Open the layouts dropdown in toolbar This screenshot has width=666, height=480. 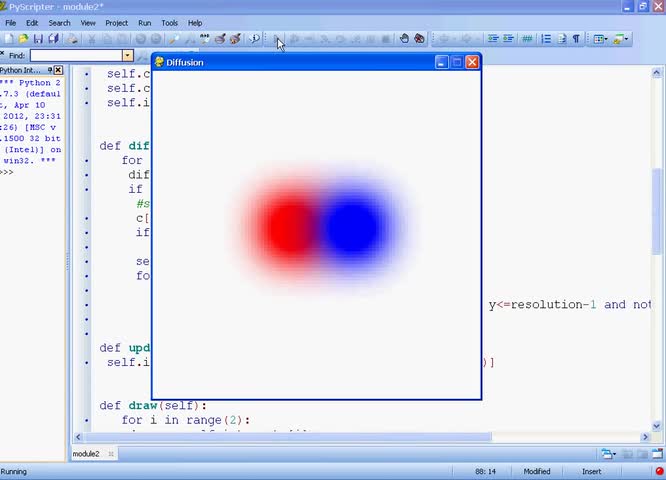coord(600,39)
